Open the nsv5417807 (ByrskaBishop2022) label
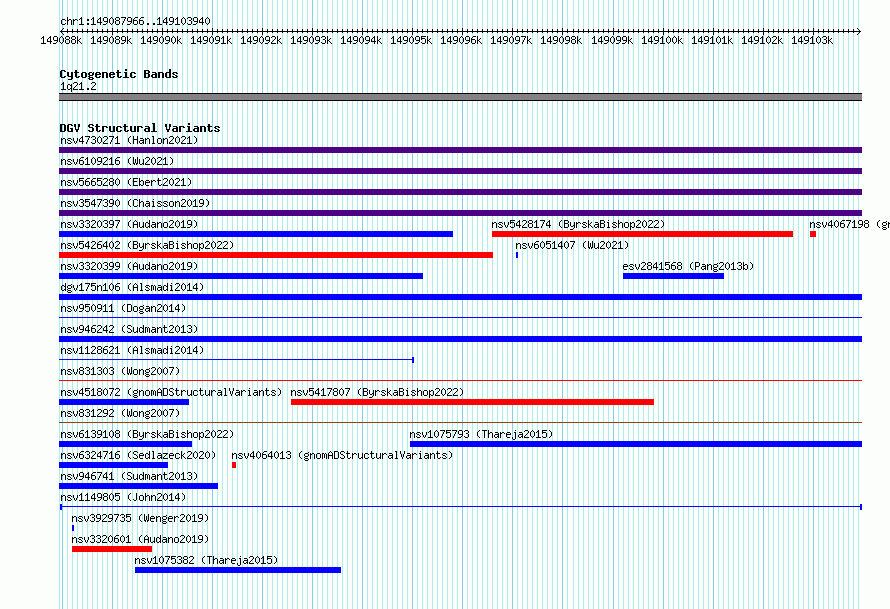This screenshot has width=890, height=609. tap(377, 392)
